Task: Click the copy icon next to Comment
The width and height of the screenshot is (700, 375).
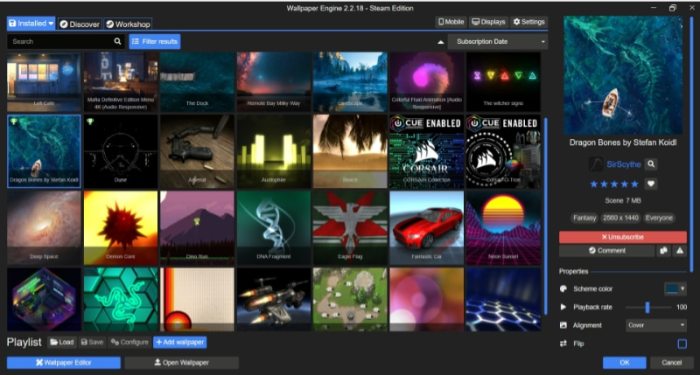Action: (x=663, y=251)
